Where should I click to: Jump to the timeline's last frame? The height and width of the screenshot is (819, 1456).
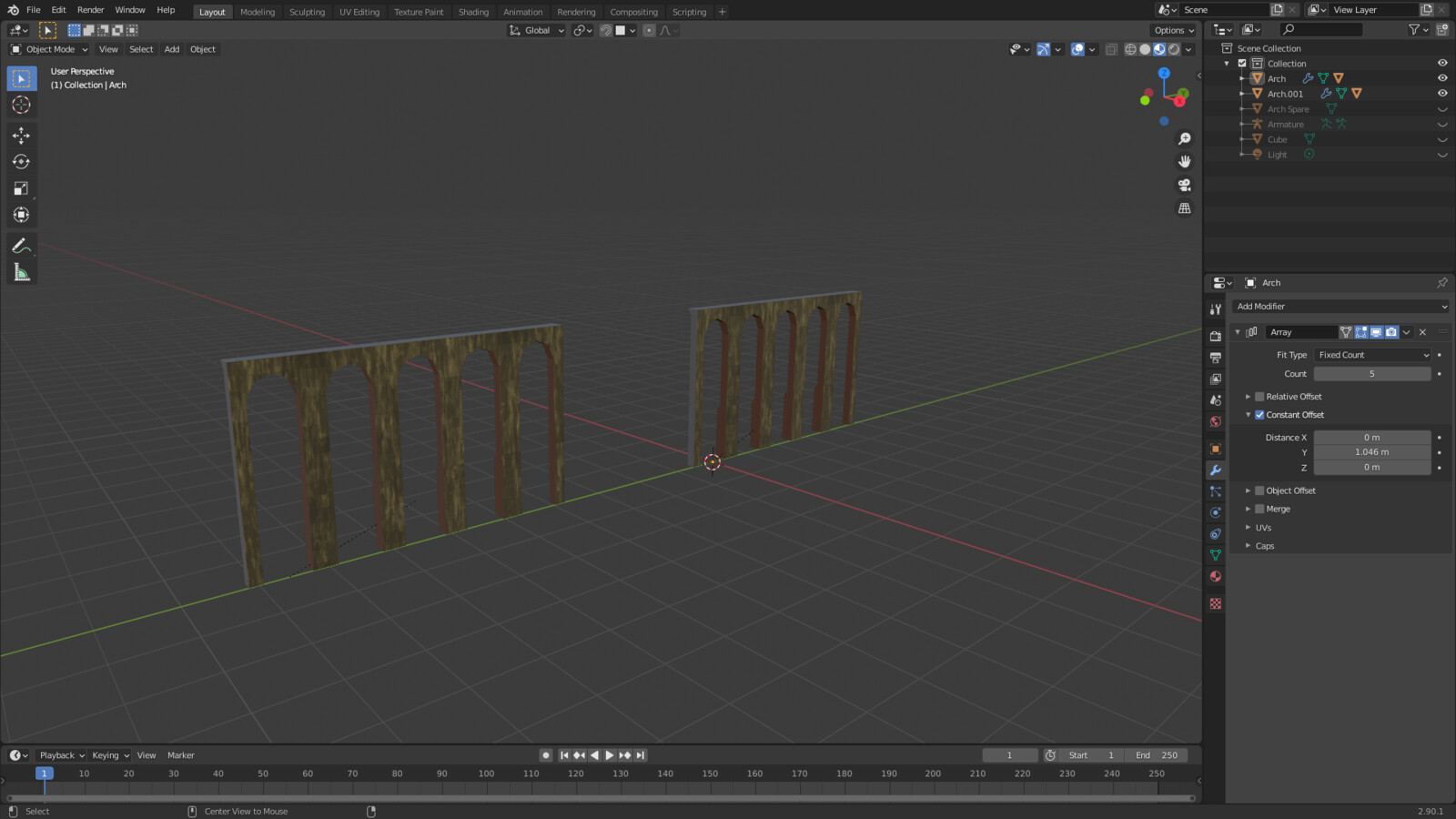[641, 755]
